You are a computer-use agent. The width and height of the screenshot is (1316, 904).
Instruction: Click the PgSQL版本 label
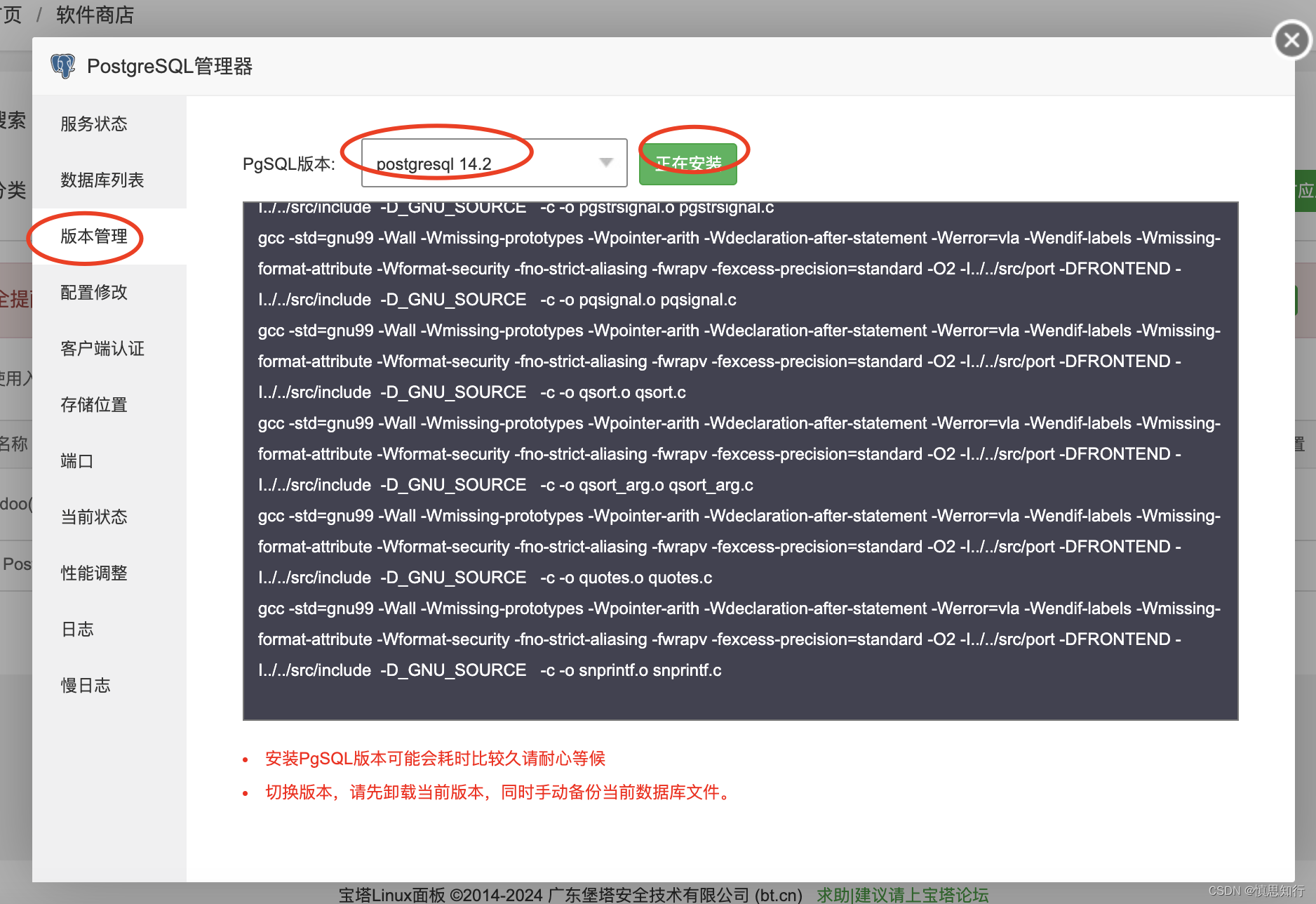[289, 164]
